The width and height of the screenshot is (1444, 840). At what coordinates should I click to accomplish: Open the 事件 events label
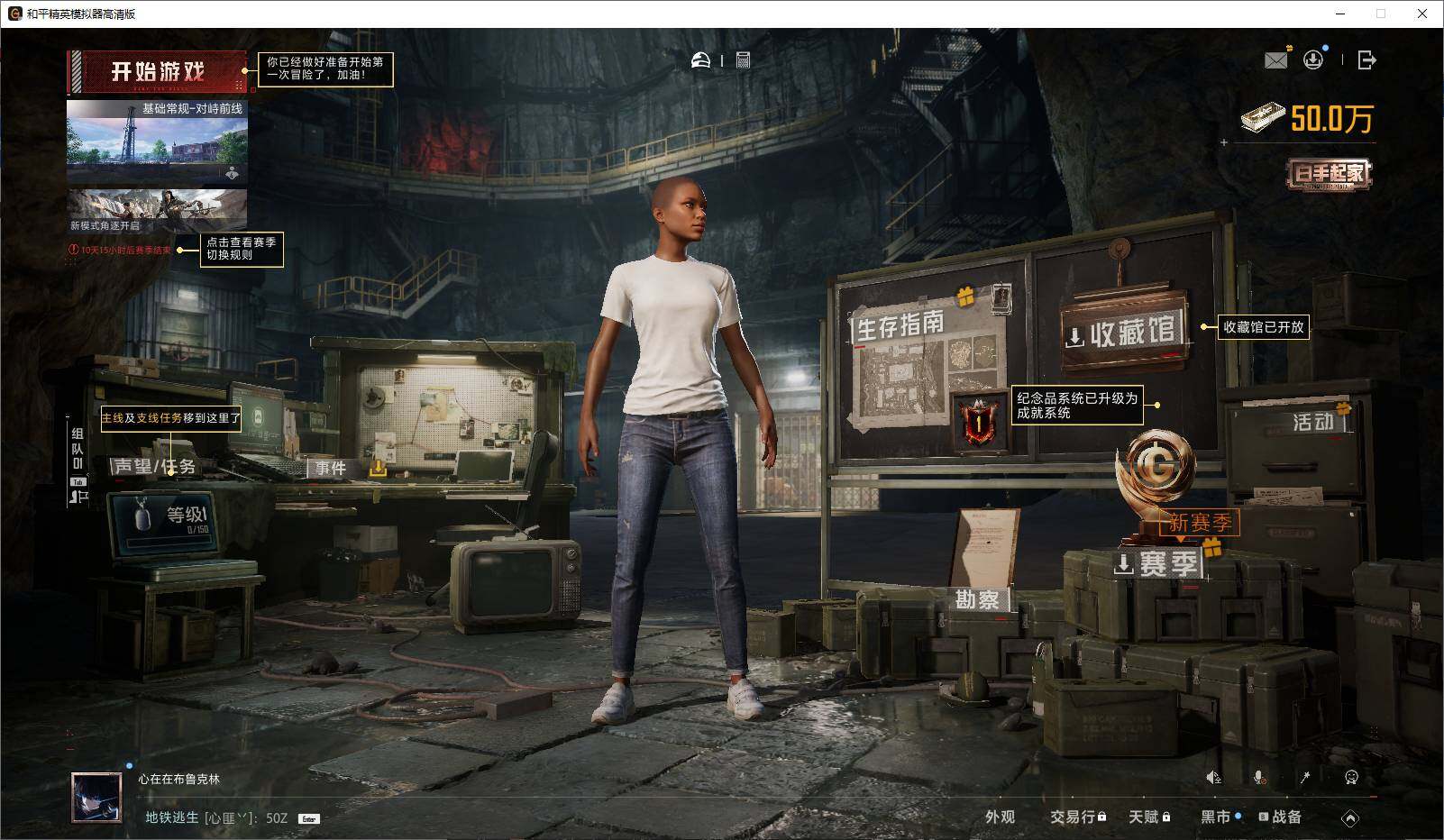point(330,468)
